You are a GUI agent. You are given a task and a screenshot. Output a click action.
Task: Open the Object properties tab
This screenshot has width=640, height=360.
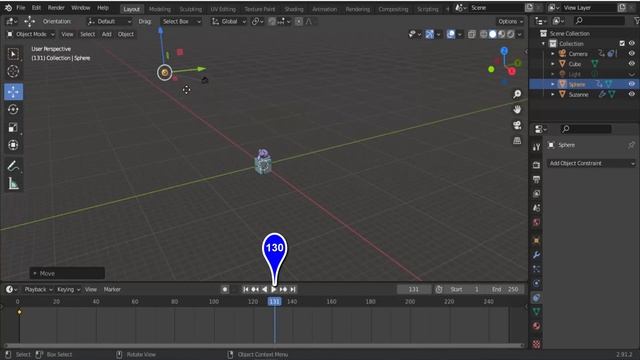pos(536,240)
